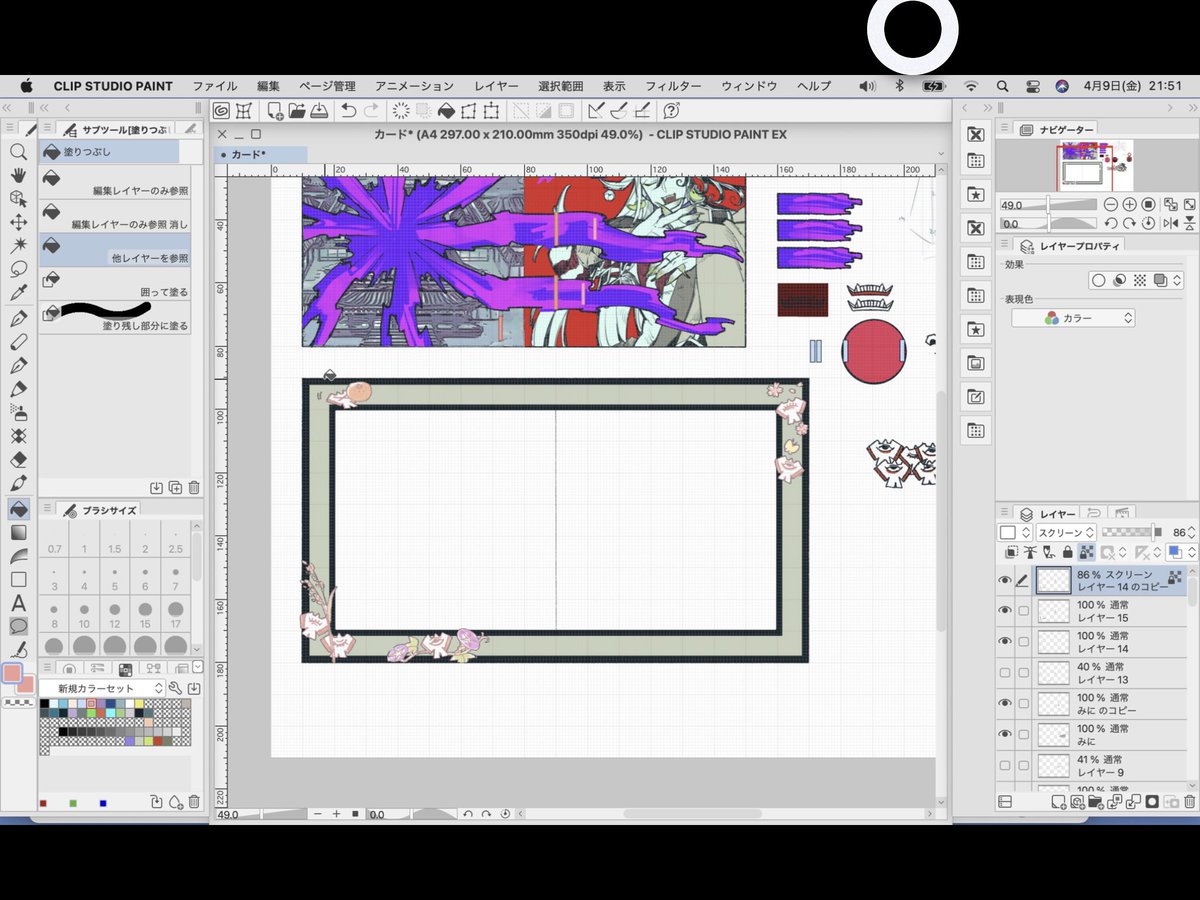Zoom out in the Navigator panel
The height and width of the screenshot is (900, 1200).
click(x=1111, y=204)
